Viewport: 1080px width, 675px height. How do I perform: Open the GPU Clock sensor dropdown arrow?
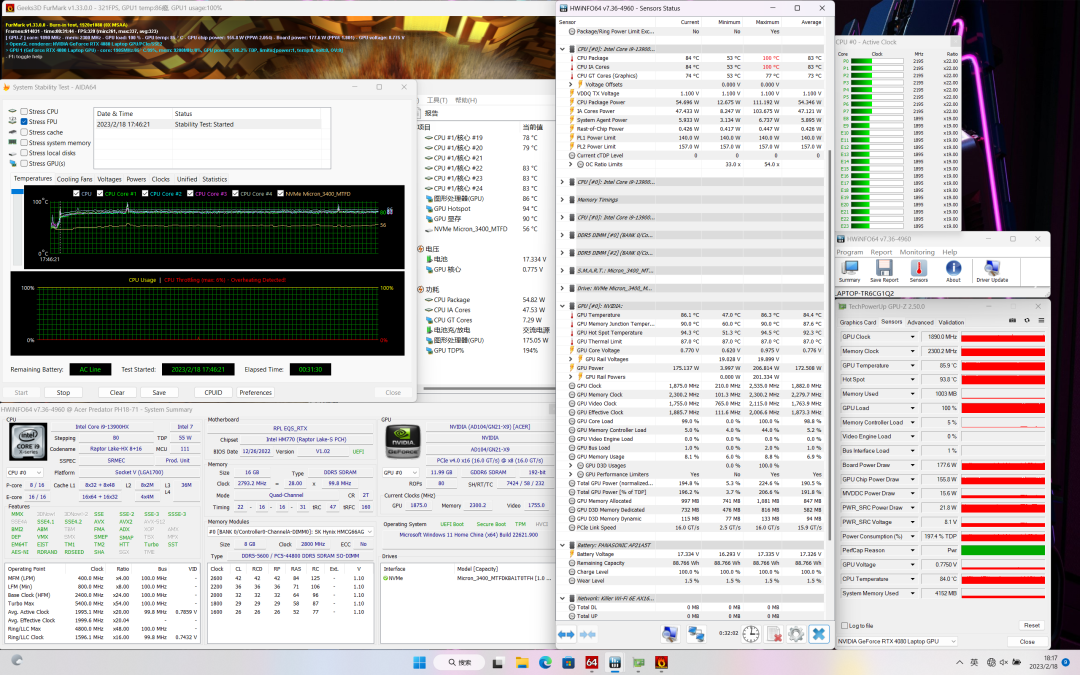912,338
